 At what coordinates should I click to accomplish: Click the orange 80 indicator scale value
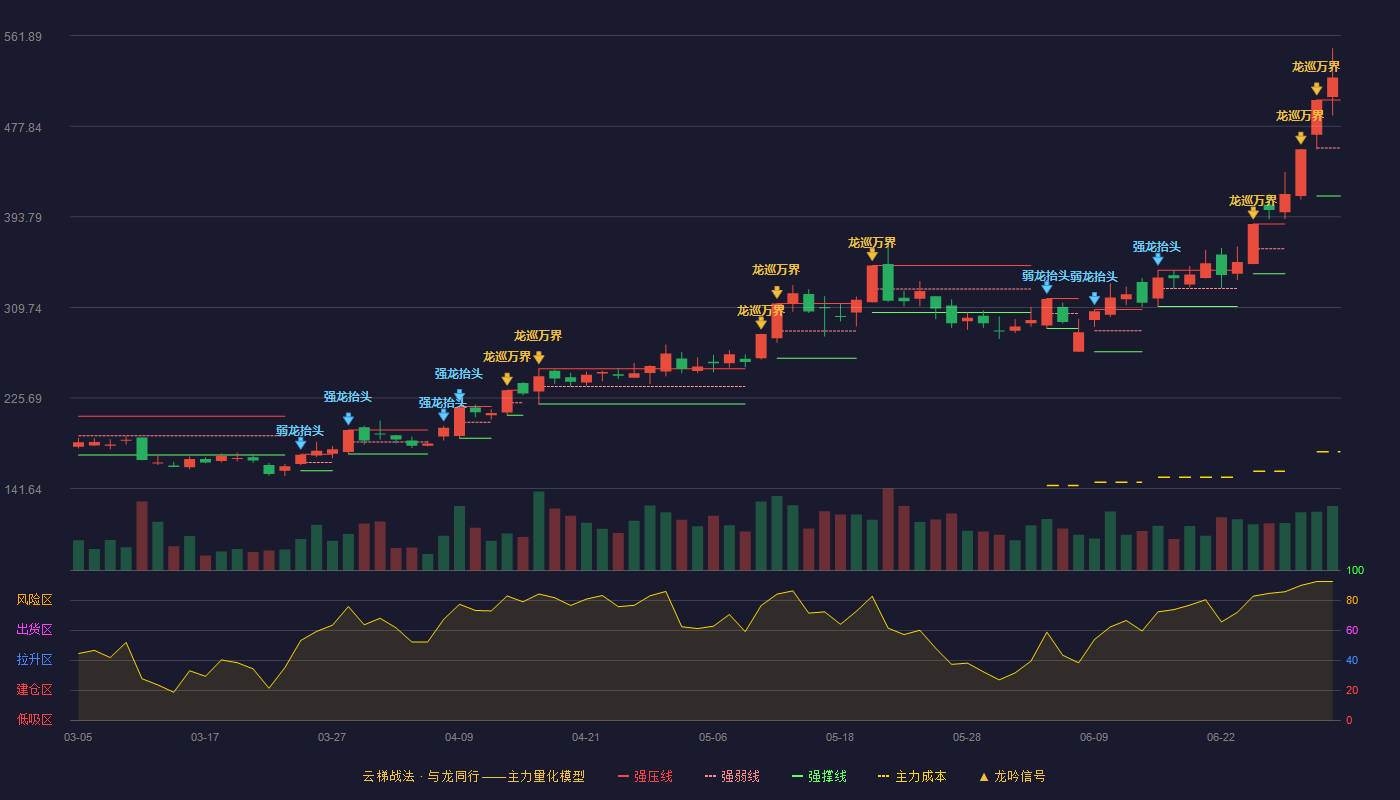pos(1352,600)
